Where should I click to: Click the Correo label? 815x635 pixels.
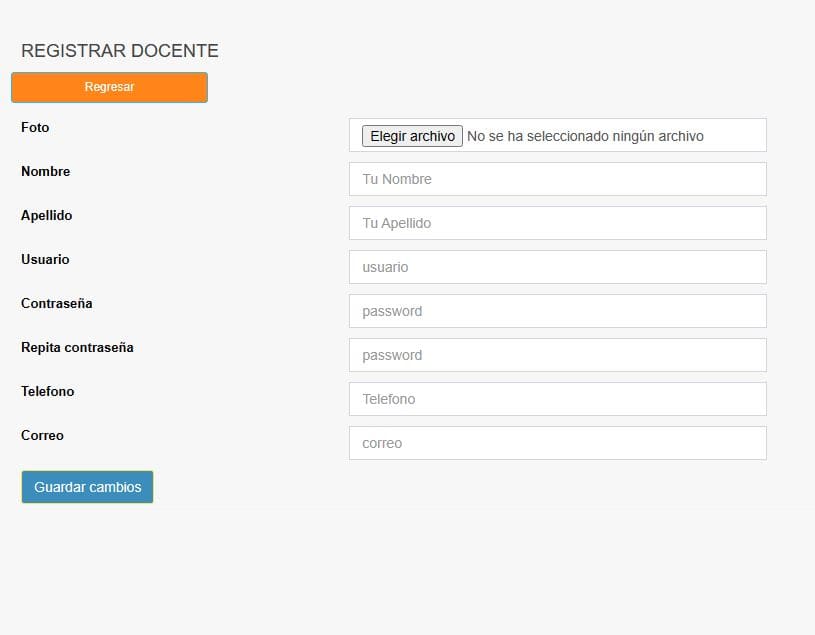coord(42,436)
